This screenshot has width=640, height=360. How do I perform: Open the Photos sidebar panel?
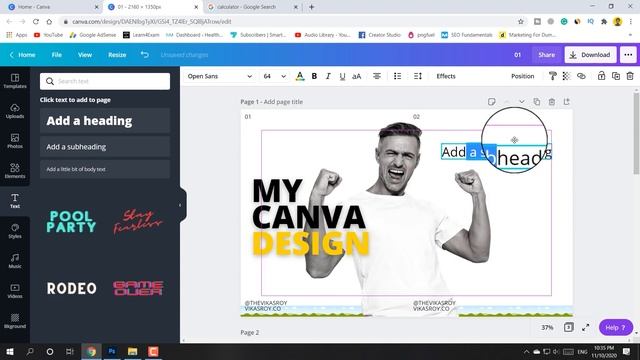tap(15, 141)
